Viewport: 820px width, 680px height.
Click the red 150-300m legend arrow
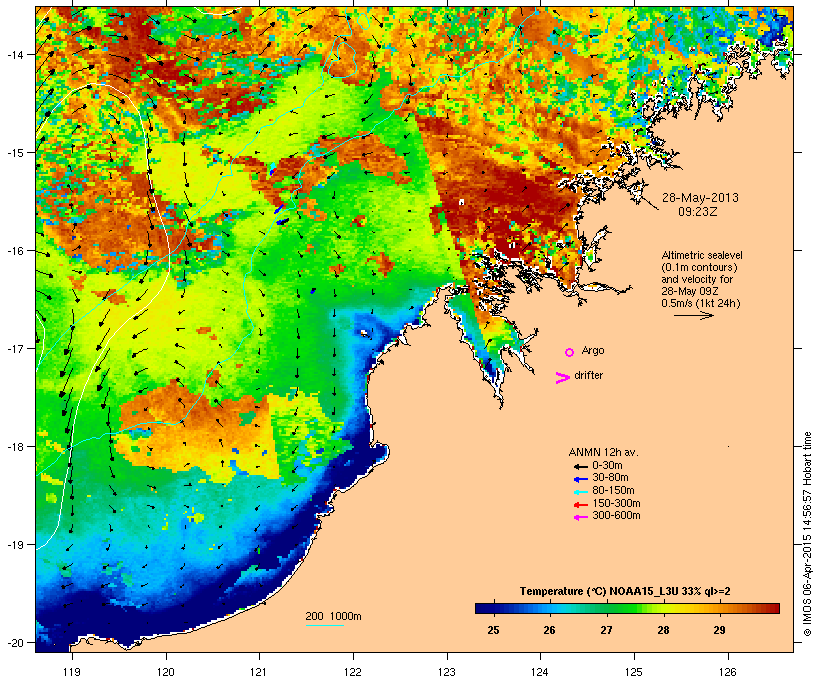tap(581, 505)
